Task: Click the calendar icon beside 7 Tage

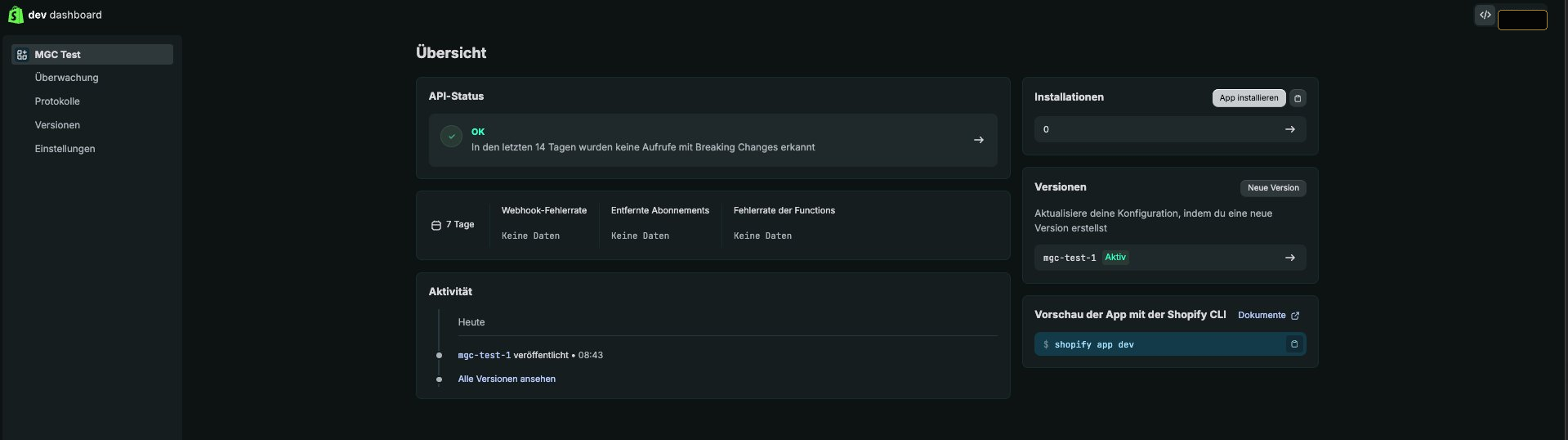Action: click(436, 225)
